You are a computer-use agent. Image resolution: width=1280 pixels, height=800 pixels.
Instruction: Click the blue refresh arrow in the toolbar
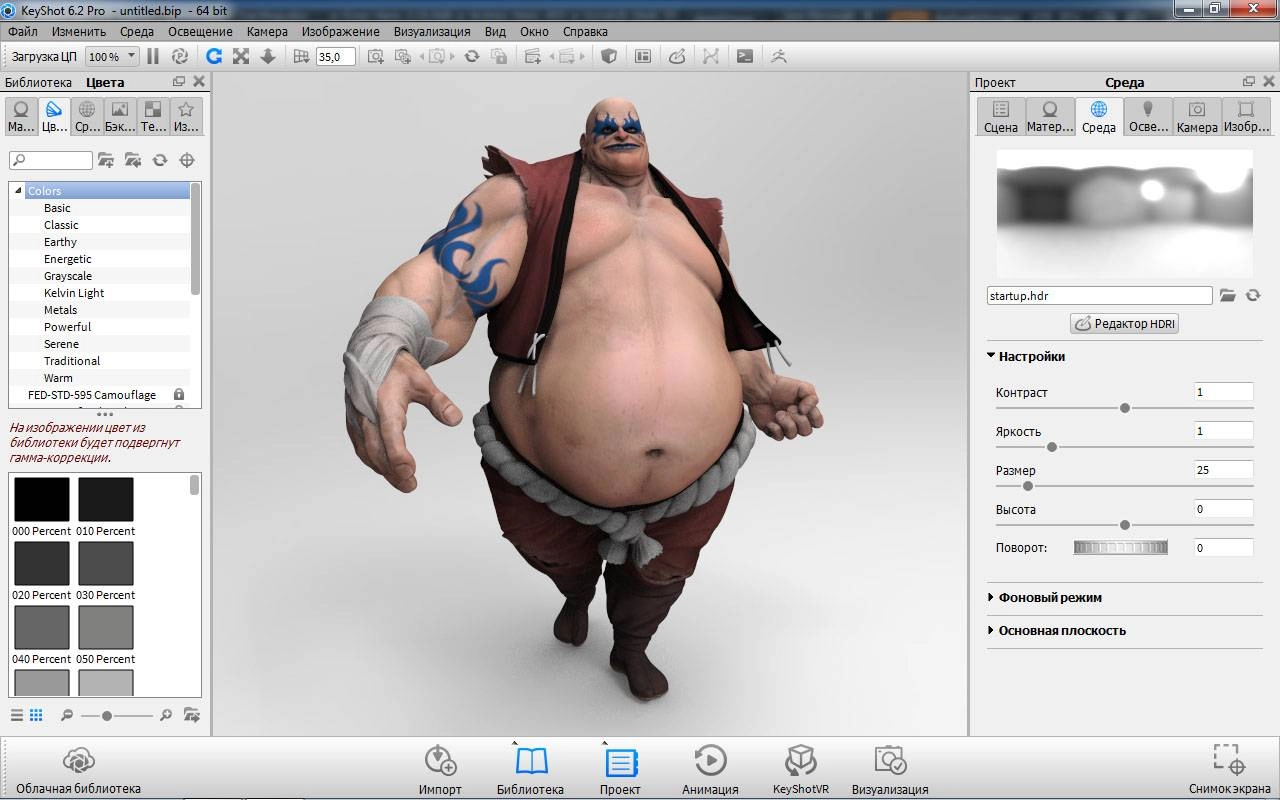click(x=213, y=57)
